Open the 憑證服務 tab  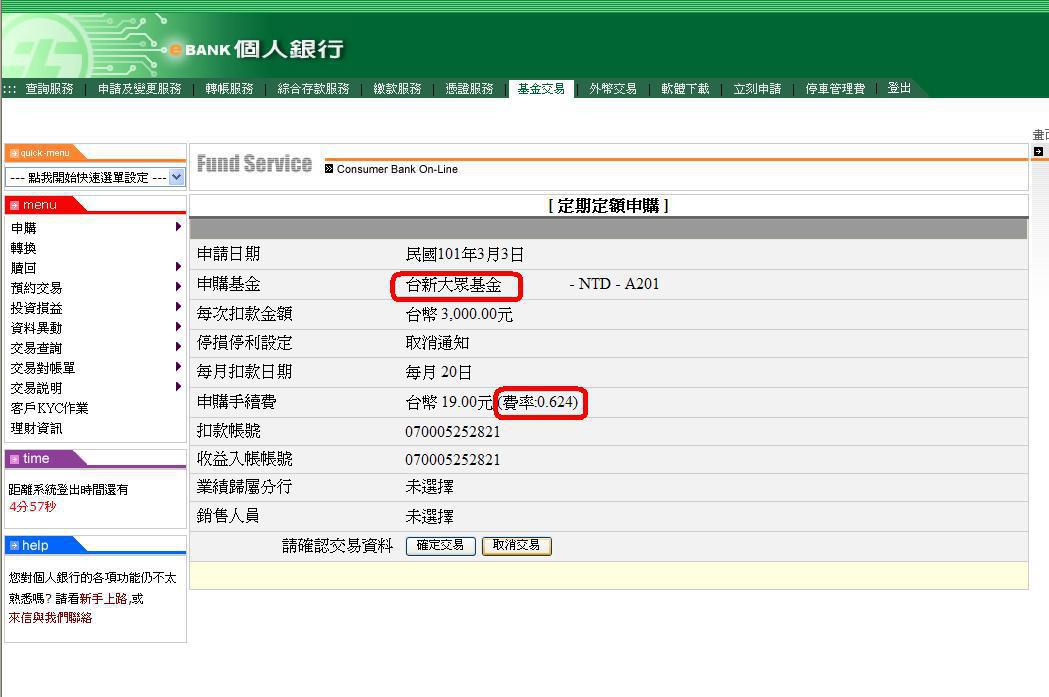469,89
